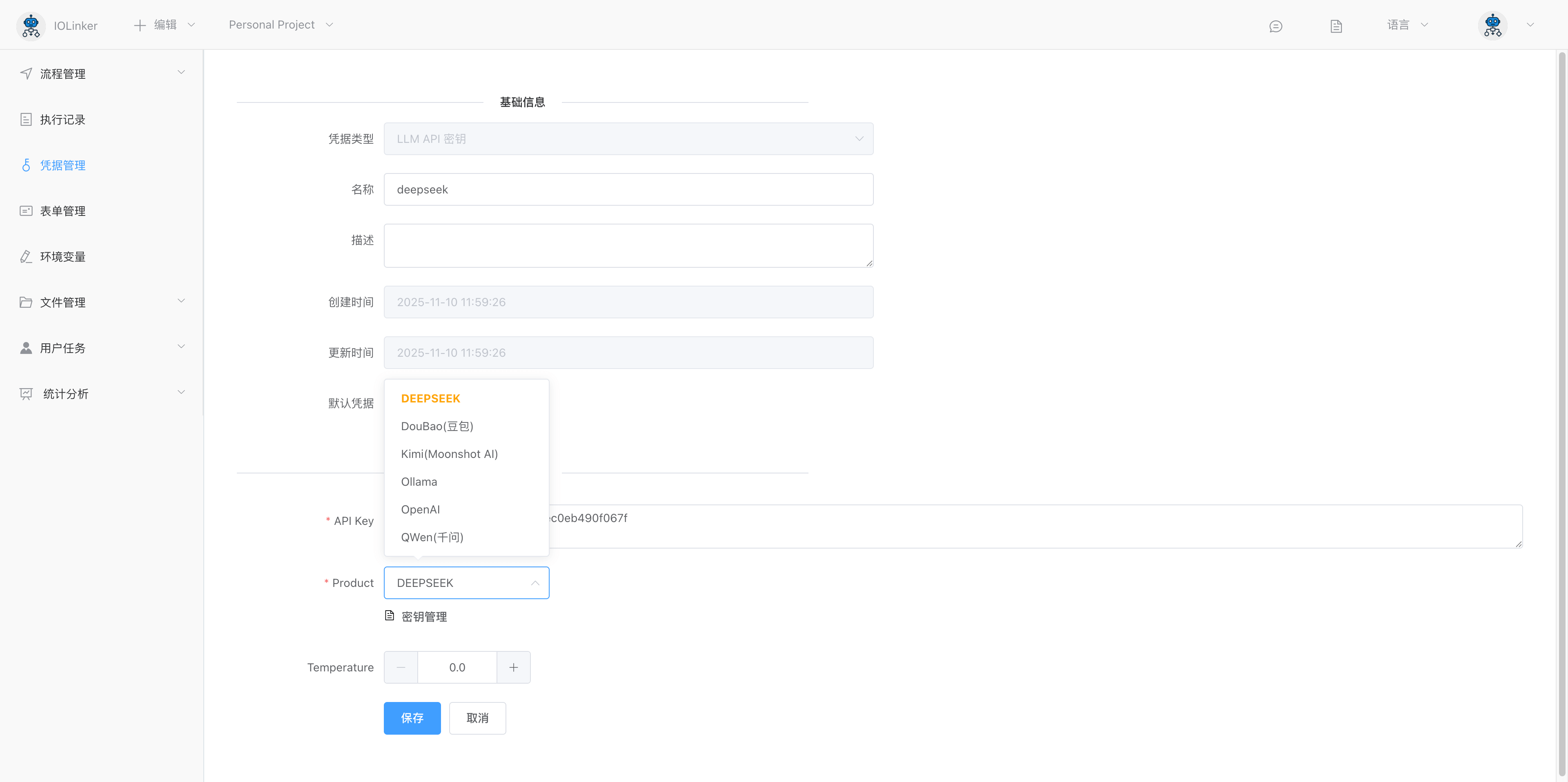Click the 密钥管理 document icon
This screenshot has width=1568, height=782.
tap(390, 616)
